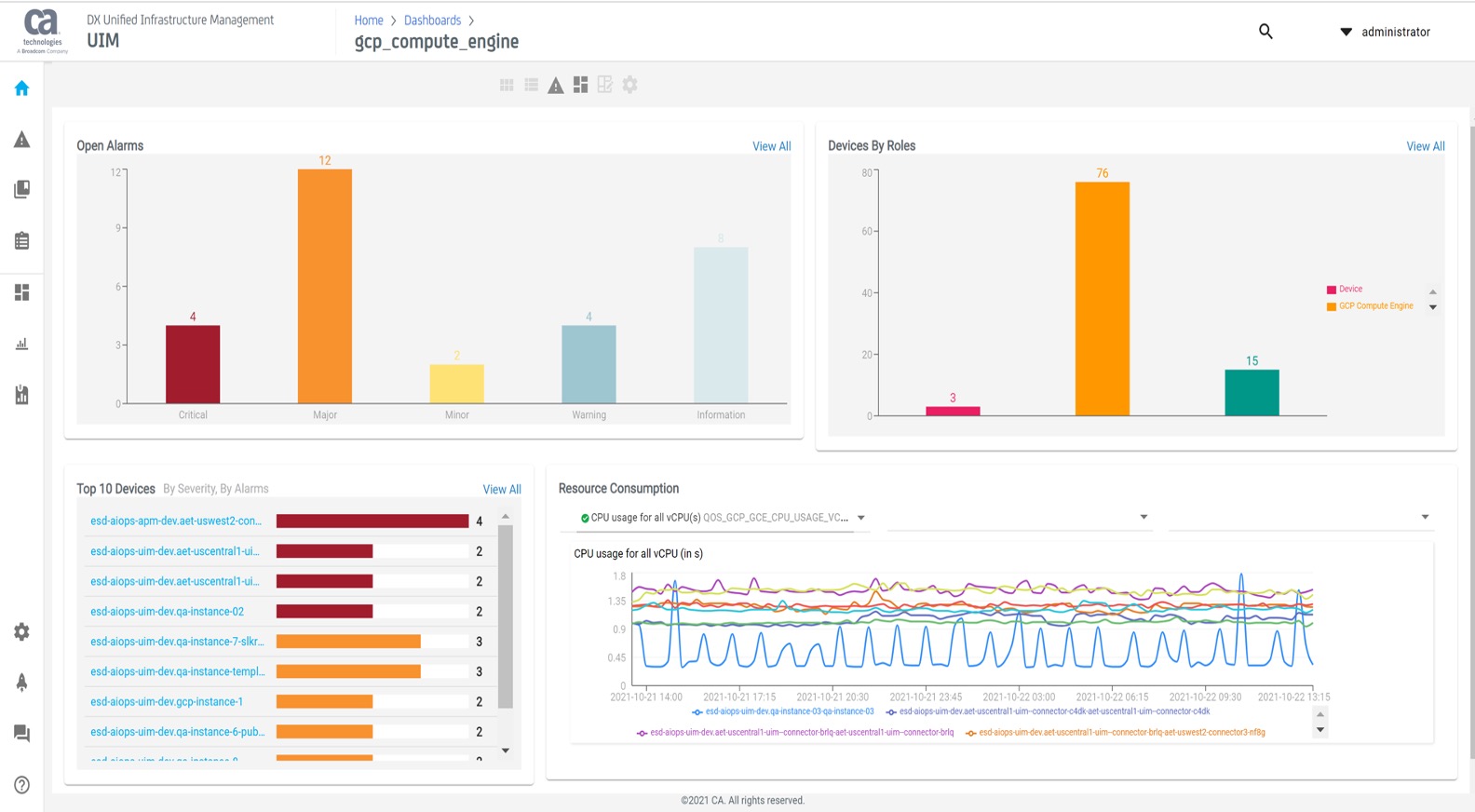Click View All in the Open Alarms panel

pos(771,146)
